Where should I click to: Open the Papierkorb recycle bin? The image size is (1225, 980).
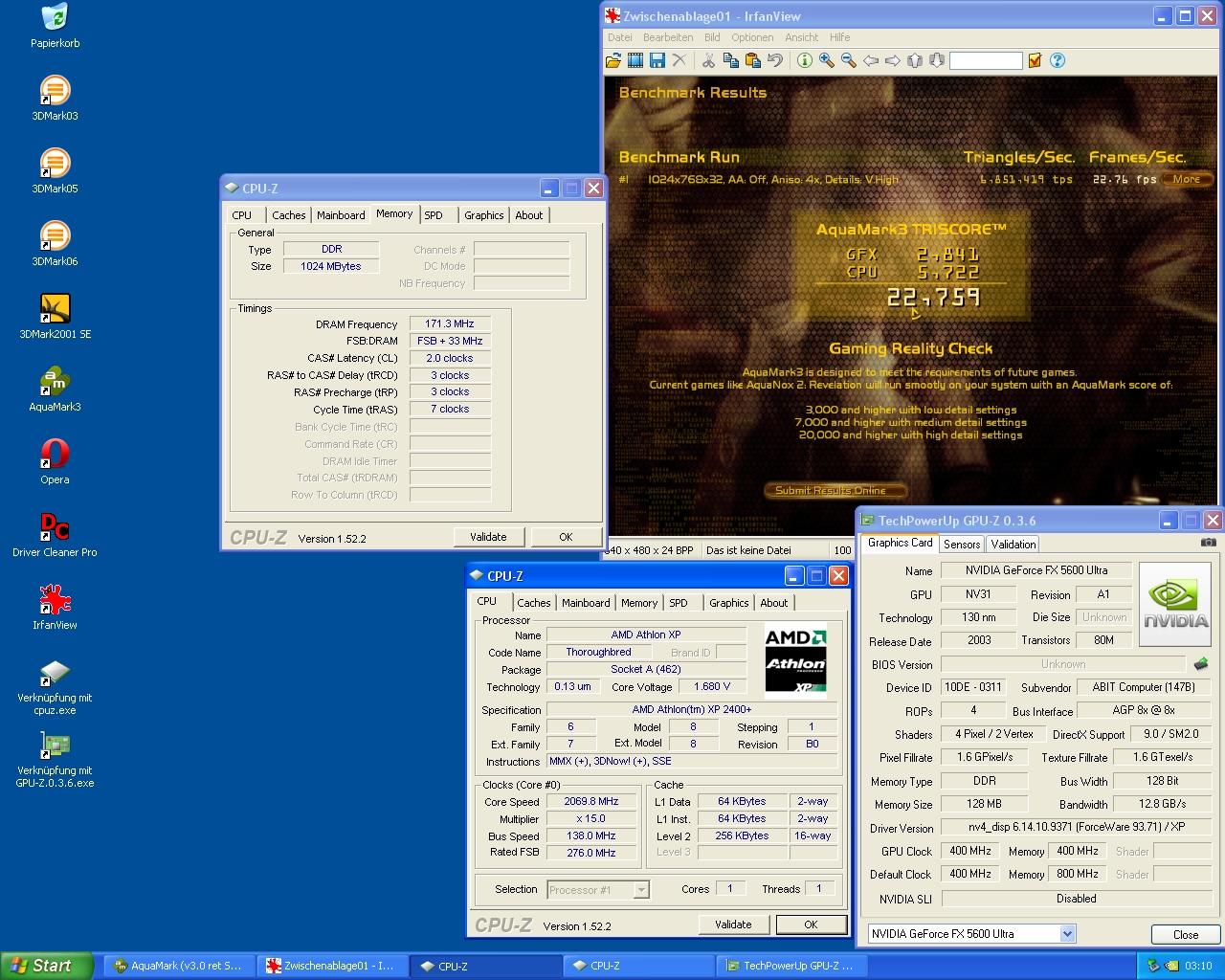tap(55, 26)
